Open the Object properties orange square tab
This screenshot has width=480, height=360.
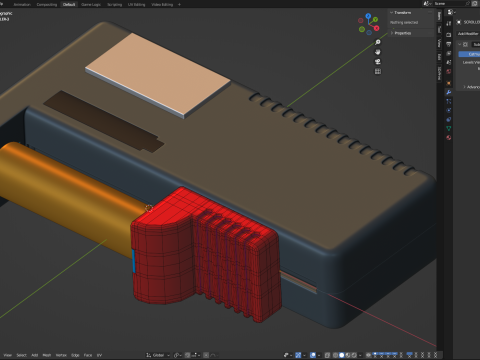(x=449, y=83)
